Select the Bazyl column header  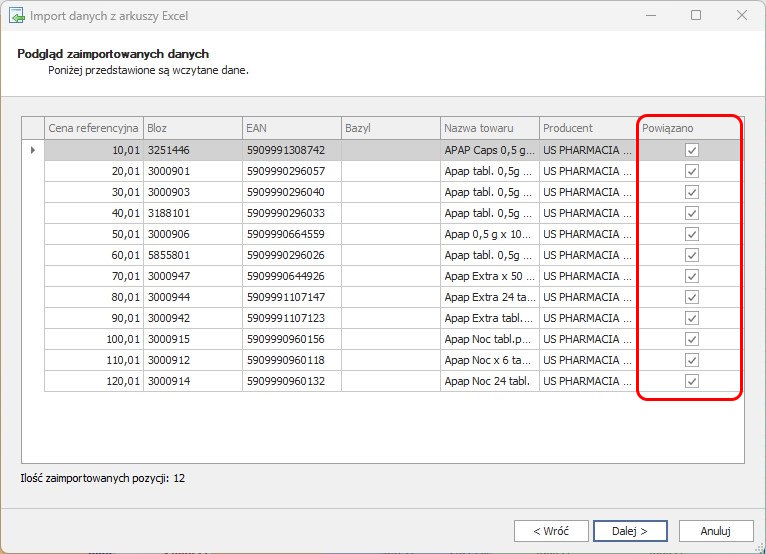click(389, 128)
